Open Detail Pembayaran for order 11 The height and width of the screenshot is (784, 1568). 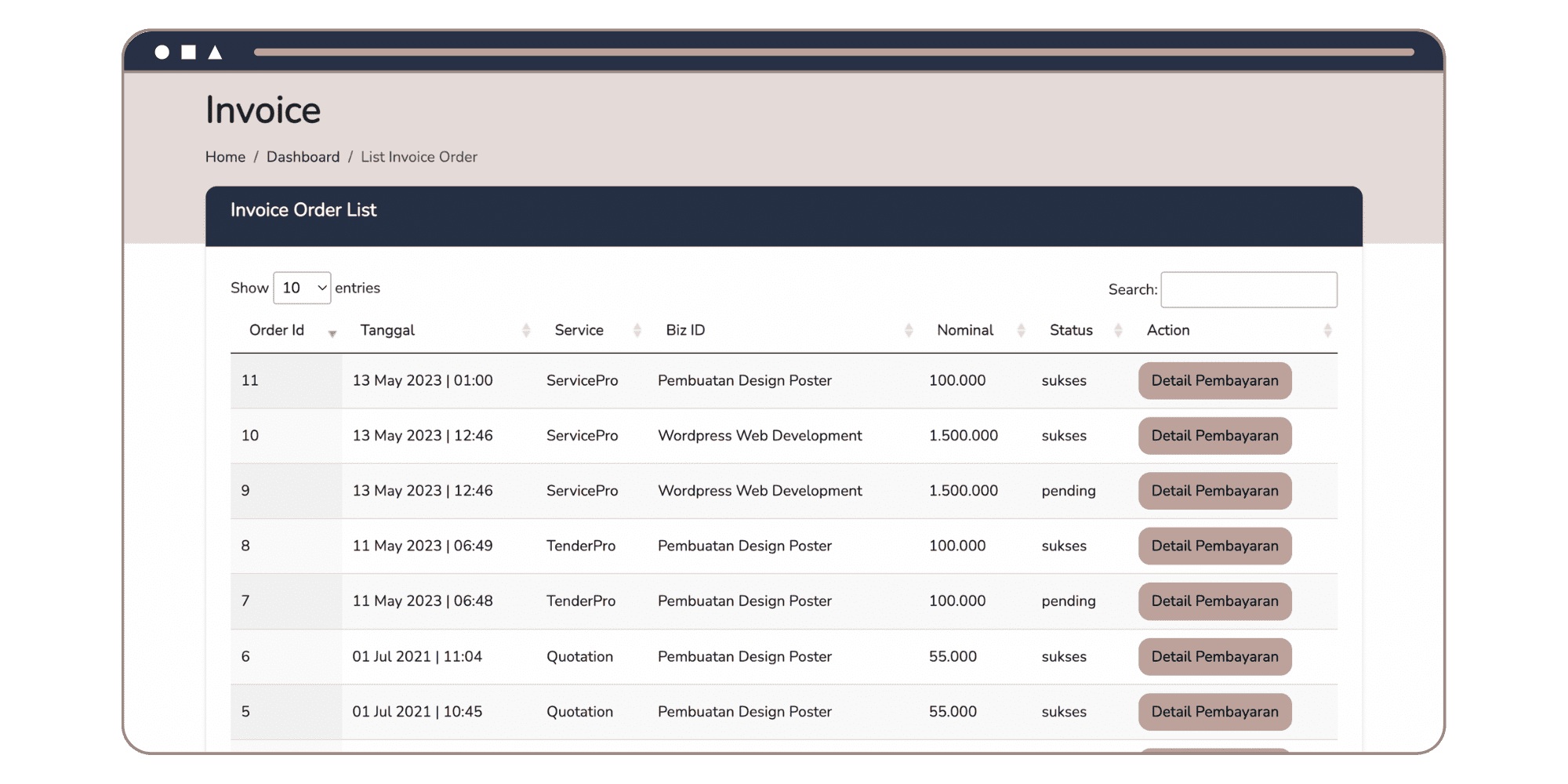click(1214, 380)
